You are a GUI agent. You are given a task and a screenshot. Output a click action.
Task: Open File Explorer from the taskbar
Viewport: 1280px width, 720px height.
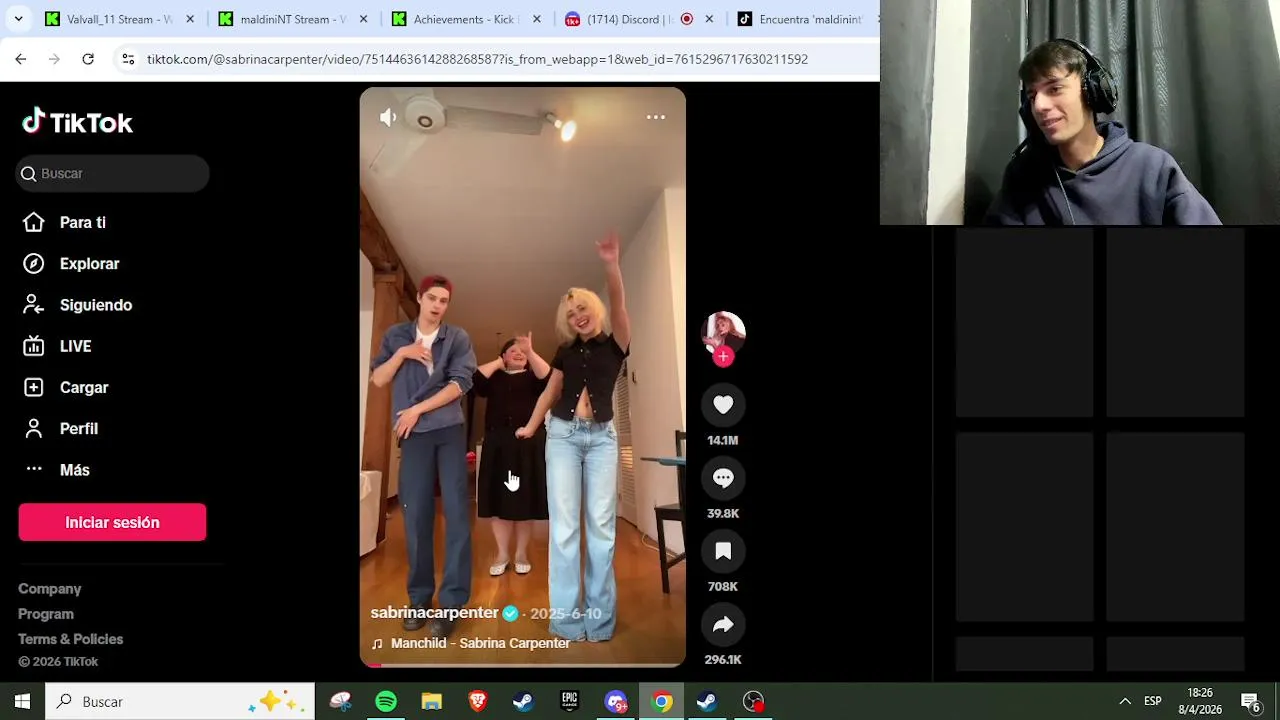coord(432,702)
